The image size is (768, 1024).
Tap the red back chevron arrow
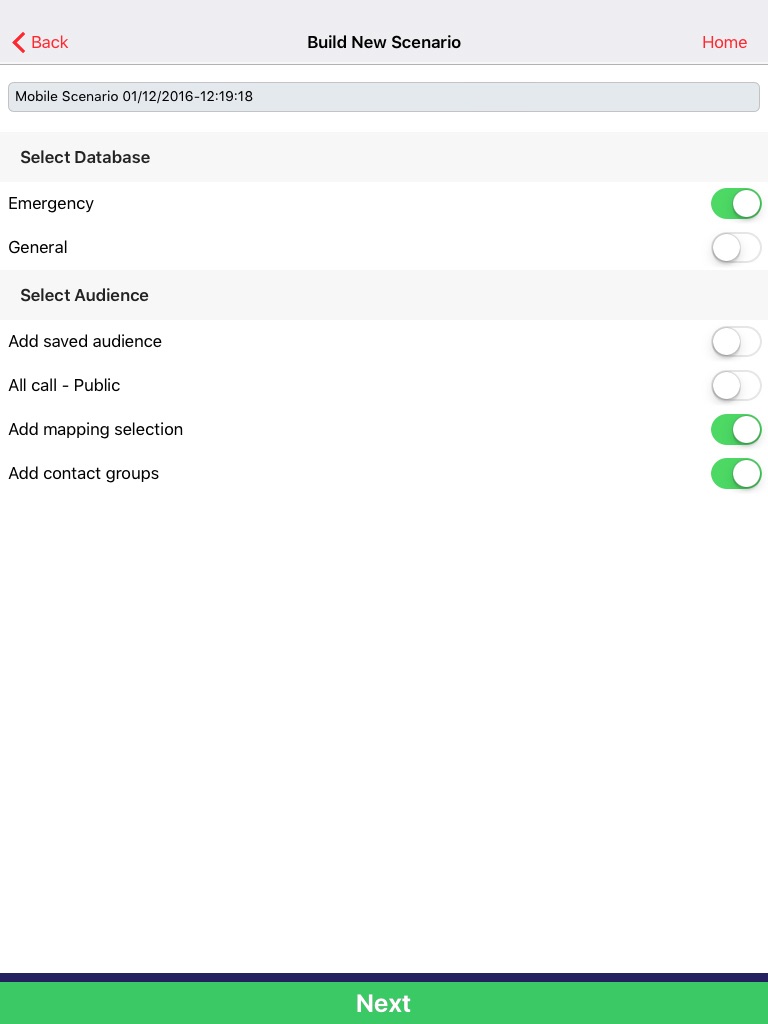tap(18, 42)
